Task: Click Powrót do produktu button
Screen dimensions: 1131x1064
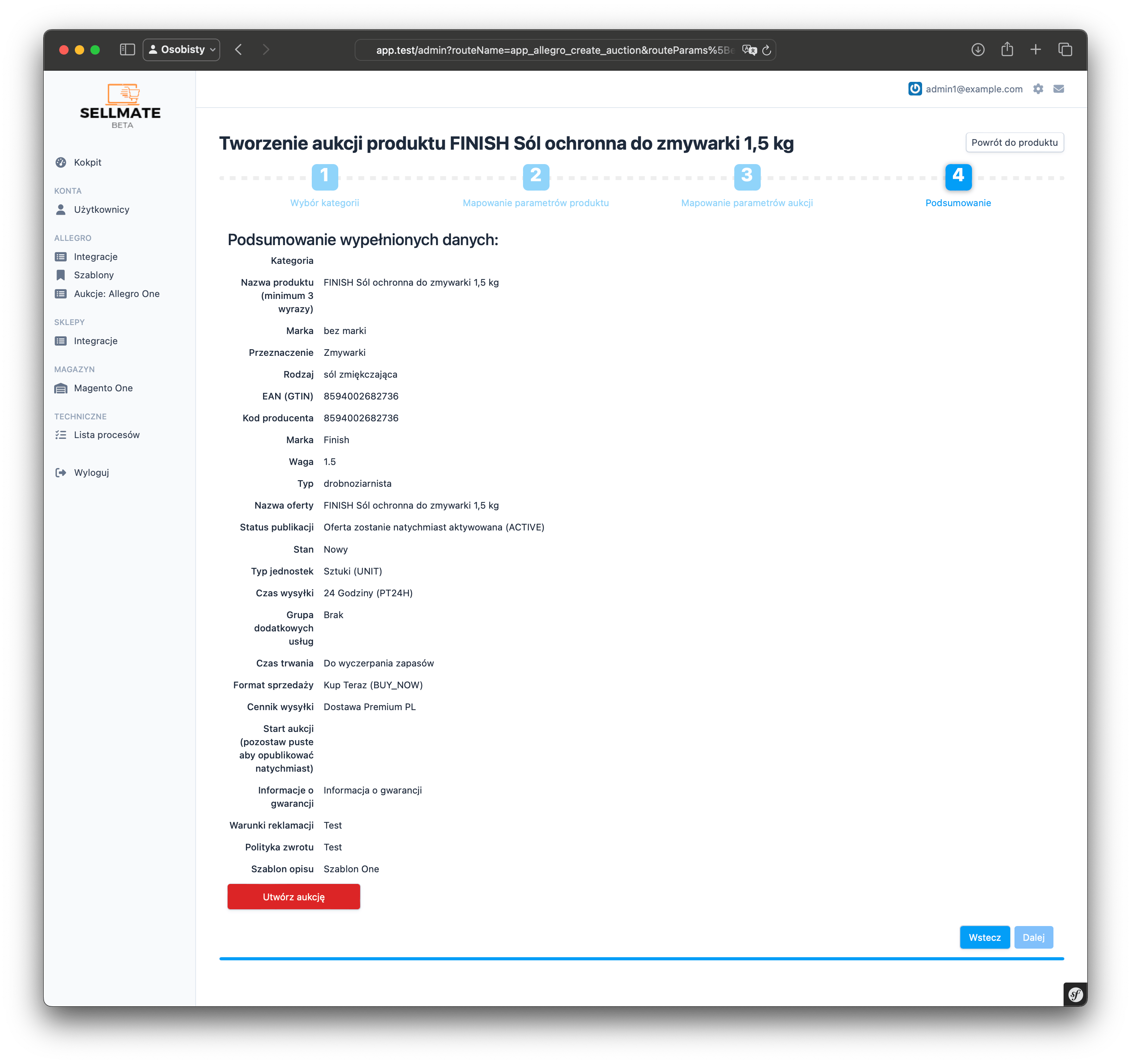Action: [x=1014, y=142]
